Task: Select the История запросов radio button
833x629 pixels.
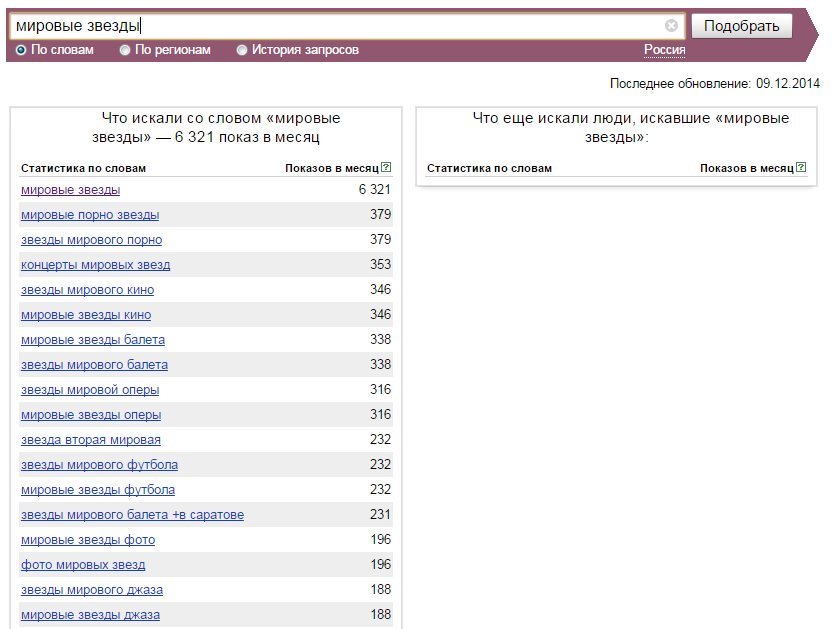Action: click(242, 50)
